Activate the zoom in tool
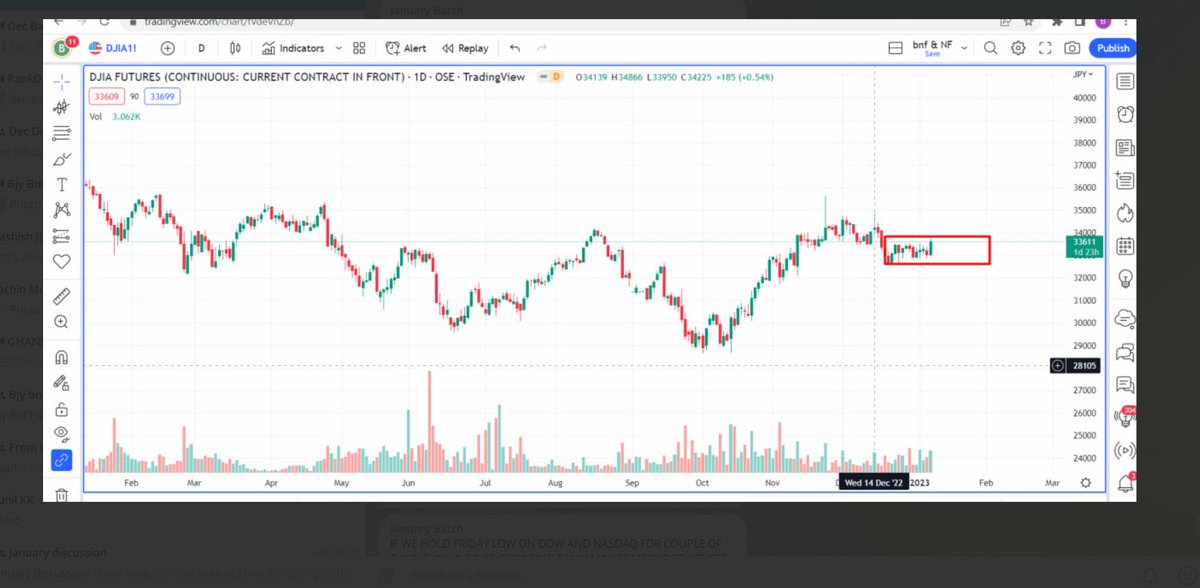 point(62,322)
